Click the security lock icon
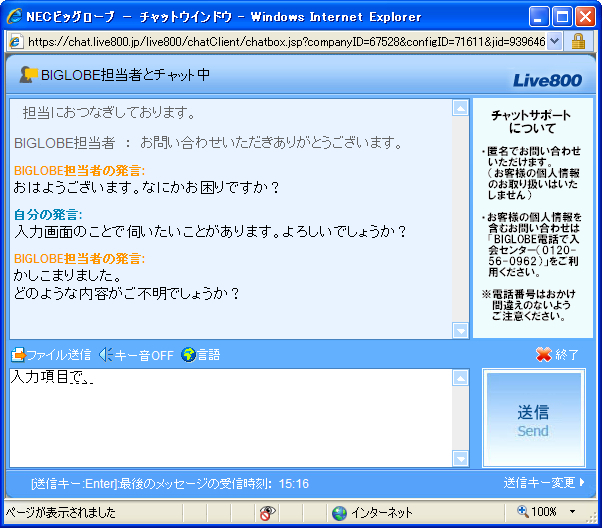The height and width of the screenshot is (528, 602). coord(578,41)
